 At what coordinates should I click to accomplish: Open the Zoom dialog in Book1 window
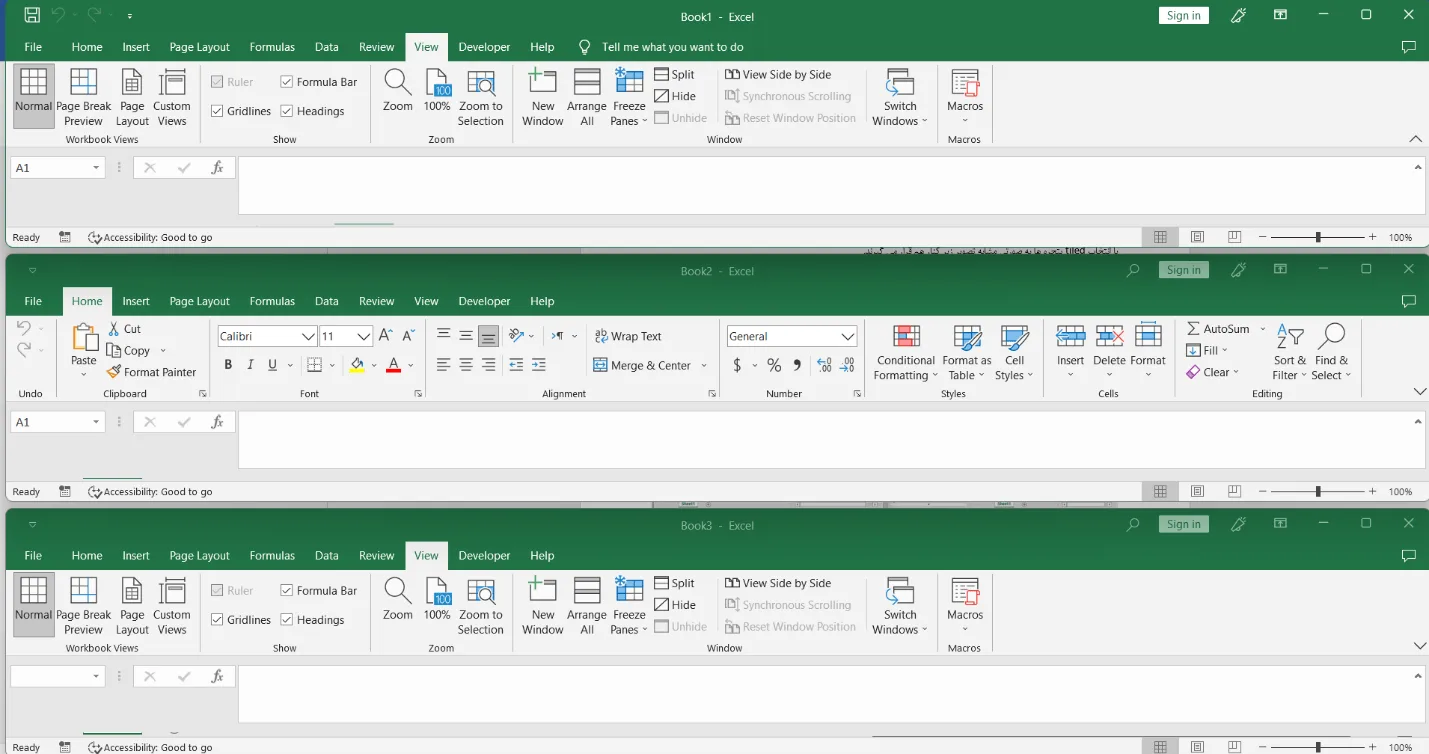point(398,92)
